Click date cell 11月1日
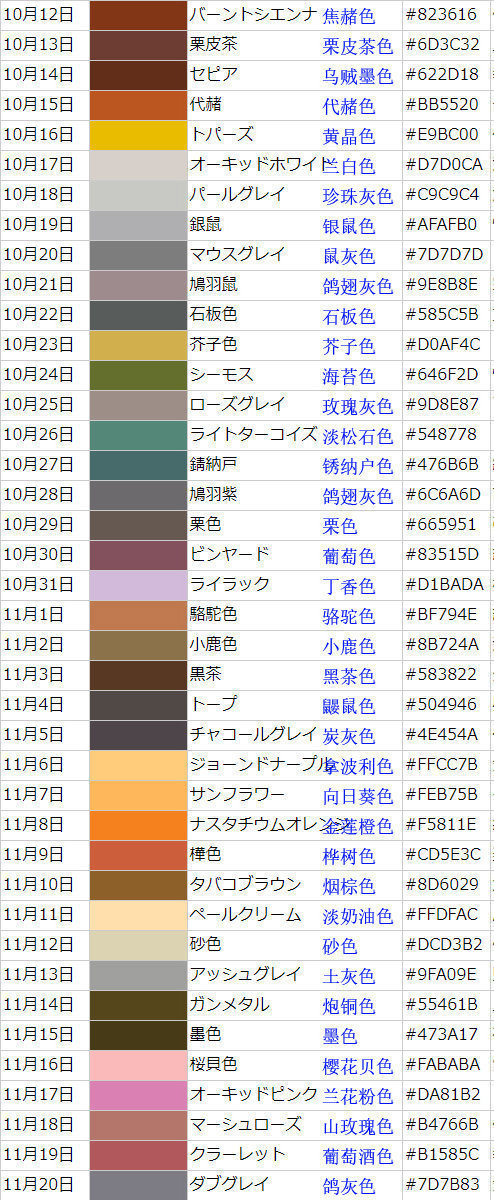The height and width of the screenshot is (1200, 494). 35,615
